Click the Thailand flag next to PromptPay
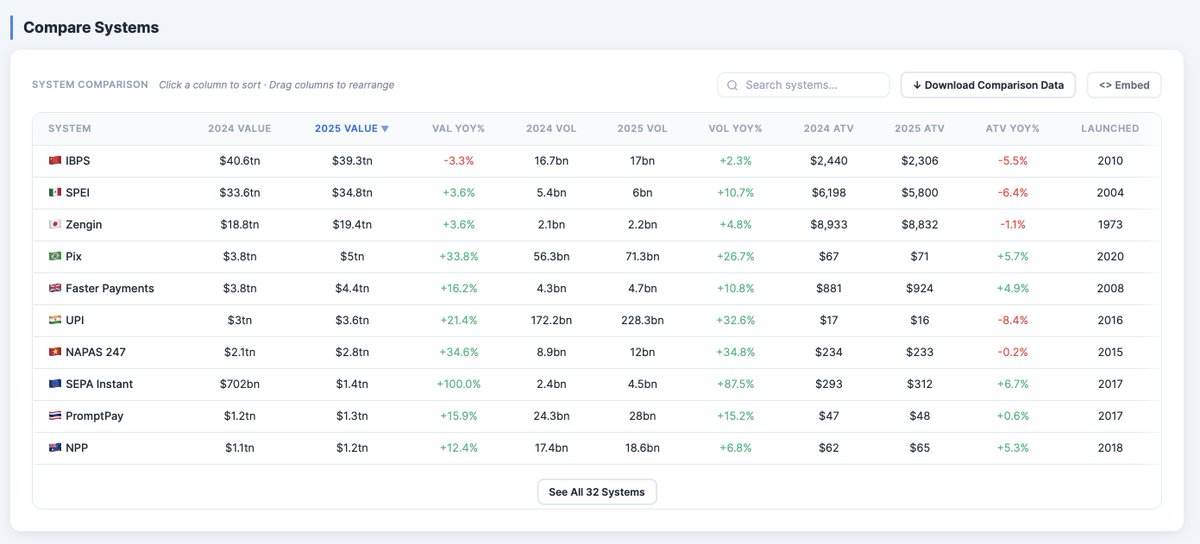1200x544 pixels. [55, 417]
